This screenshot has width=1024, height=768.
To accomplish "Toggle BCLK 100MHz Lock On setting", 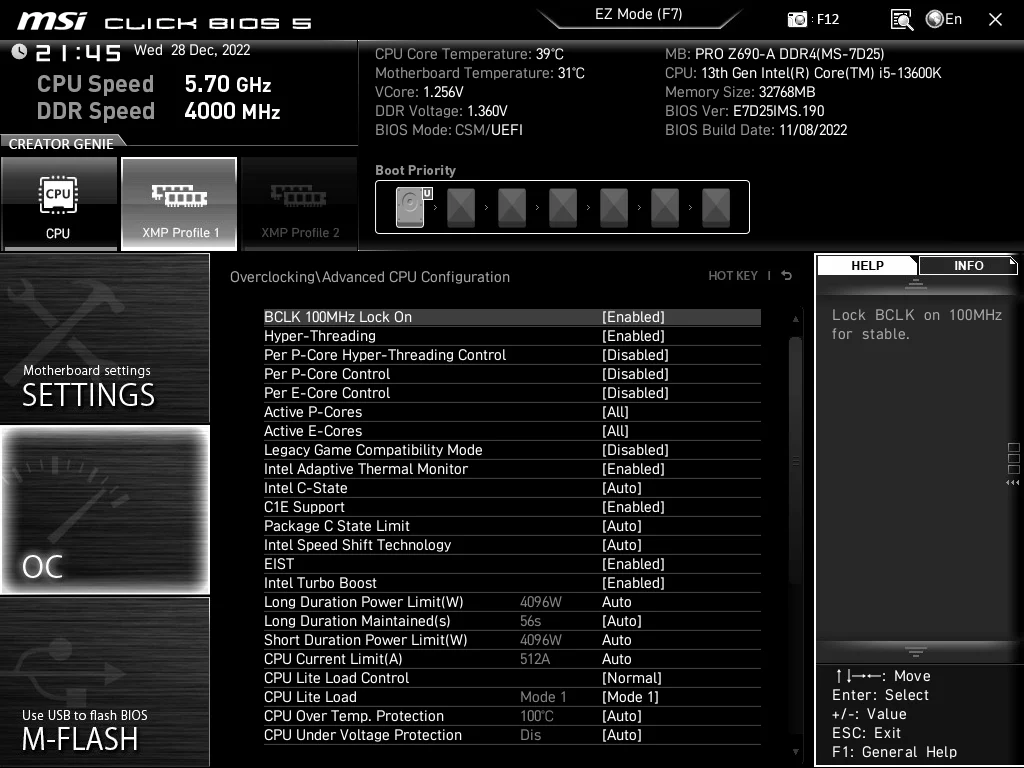I will (x=512, y=317).
